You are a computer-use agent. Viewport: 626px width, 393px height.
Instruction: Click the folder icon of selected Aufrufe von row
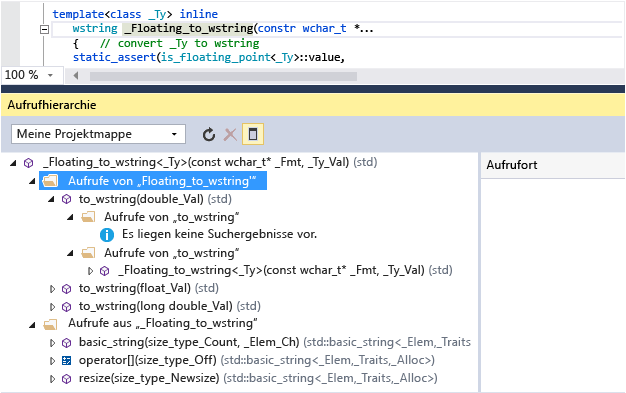50,181
